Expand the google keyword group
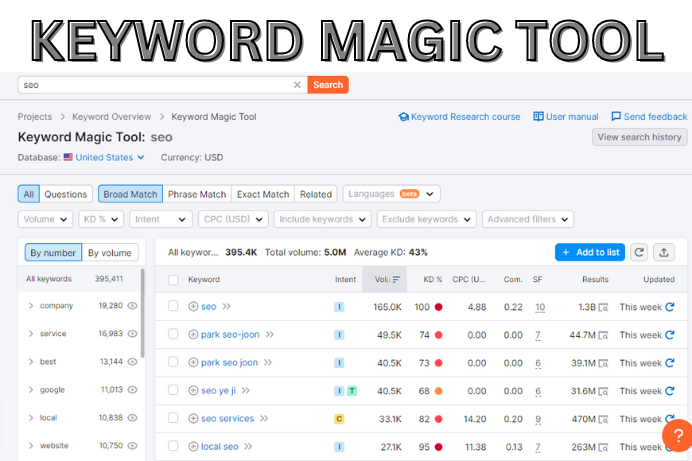Viewport: 692px width, 461px height. pyautogui.click(x=31, y=390)
